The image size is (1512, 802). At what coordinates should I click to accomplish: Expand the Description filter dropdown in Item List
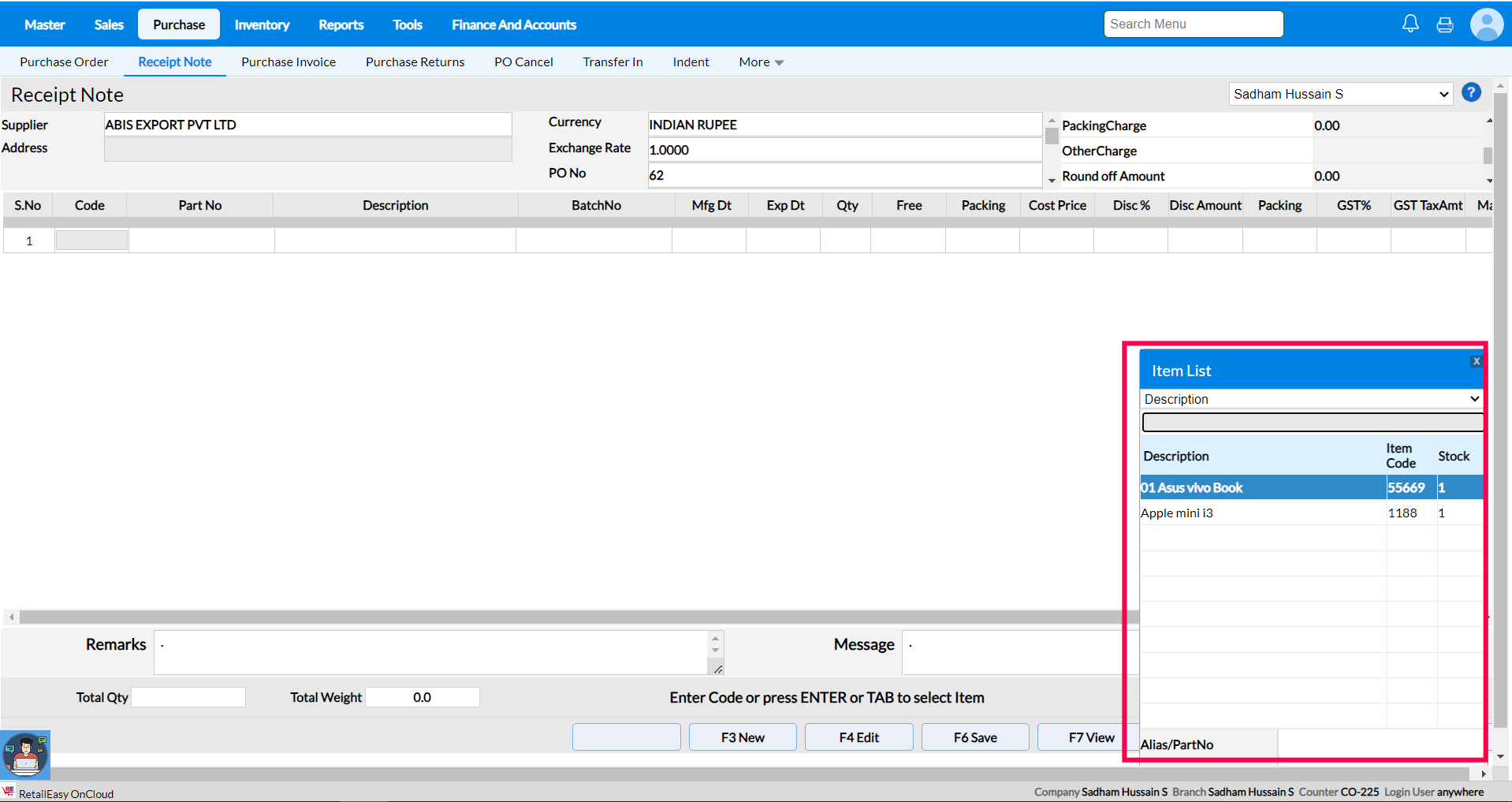click(1311, 399)
